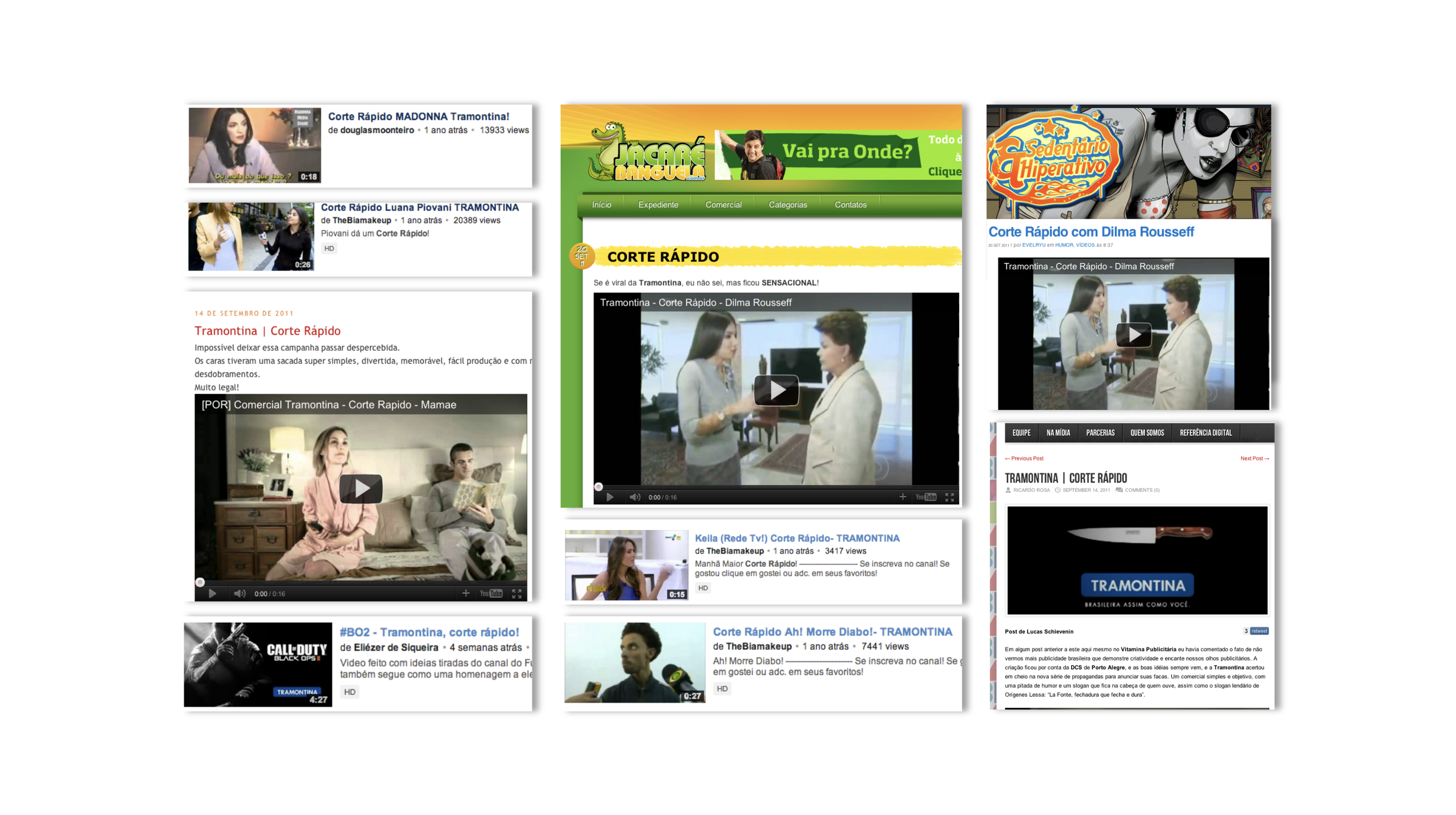Click the Jacaré Banguela logo
The width and height of the screenshot is (1456, 815).
(x=646, y=152)
